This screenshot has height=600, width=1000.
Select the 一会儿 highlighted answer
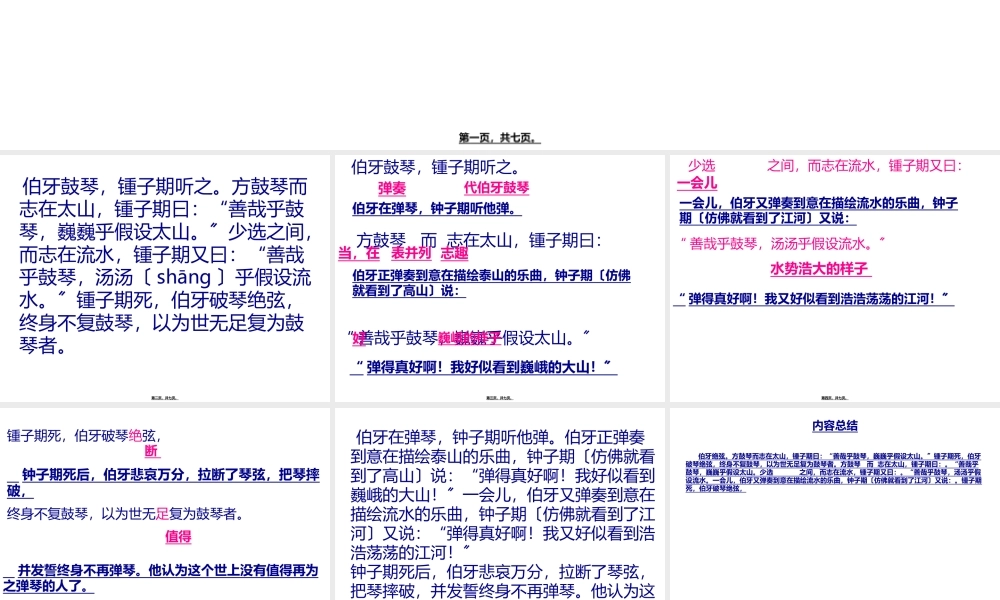coord(695,183)
